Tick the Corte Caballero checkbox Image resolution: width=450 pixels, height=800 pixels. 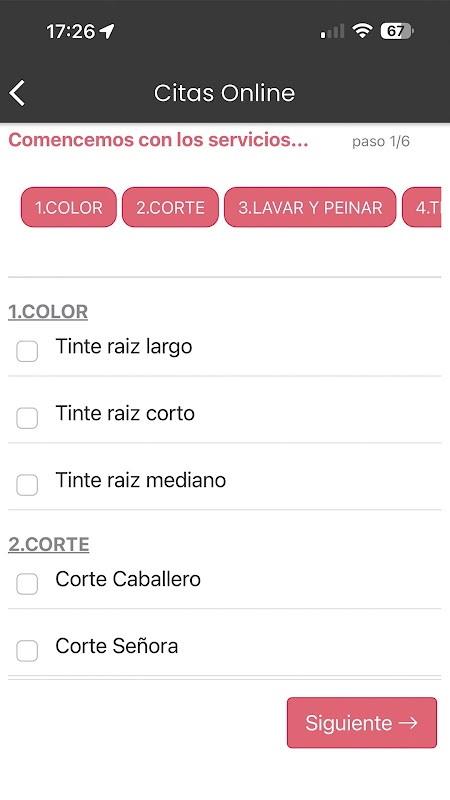[27, 584]
